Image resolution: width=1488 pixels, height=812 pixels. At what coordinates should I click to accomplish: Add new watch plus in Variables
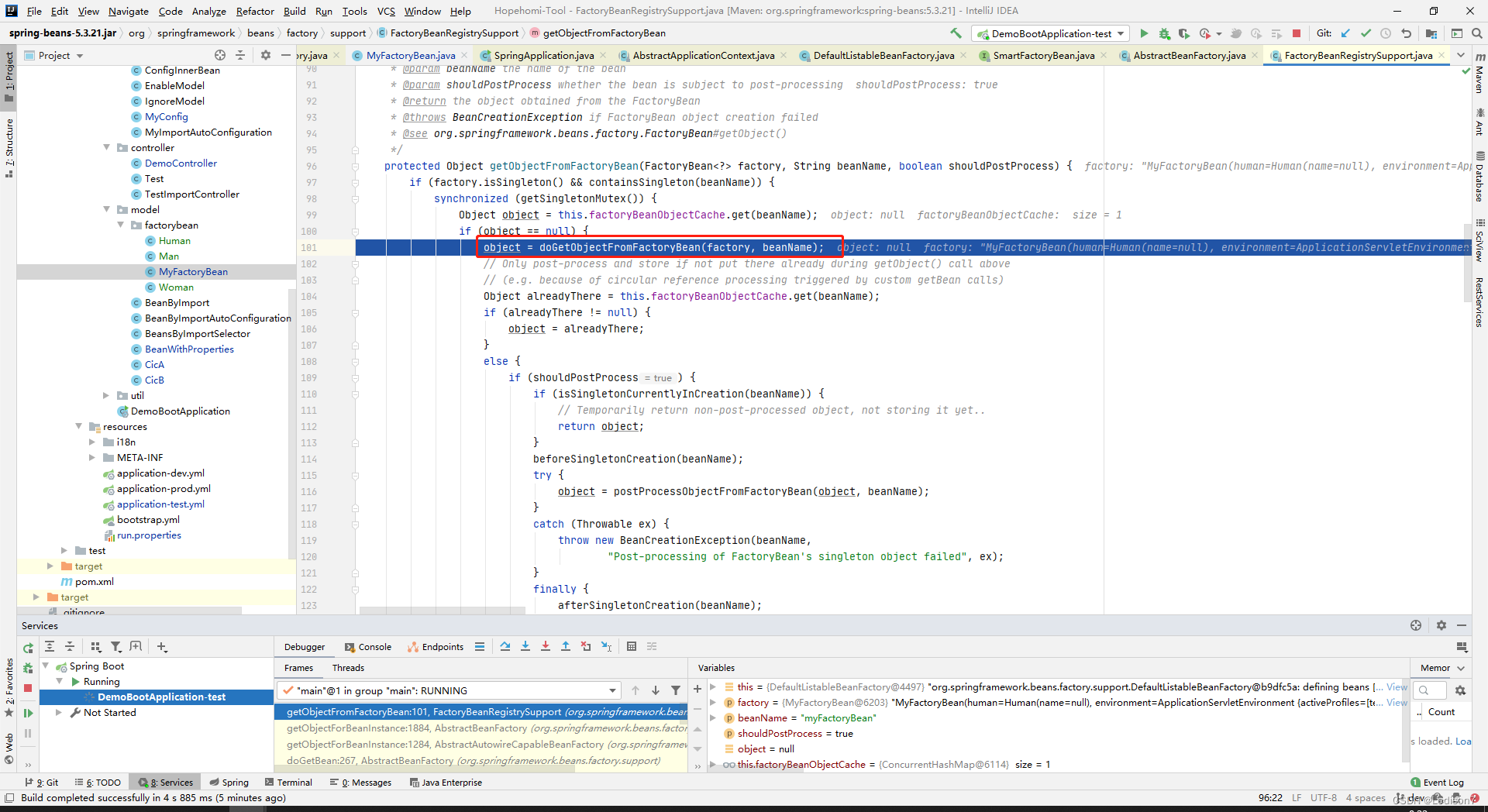click(697, 689)
